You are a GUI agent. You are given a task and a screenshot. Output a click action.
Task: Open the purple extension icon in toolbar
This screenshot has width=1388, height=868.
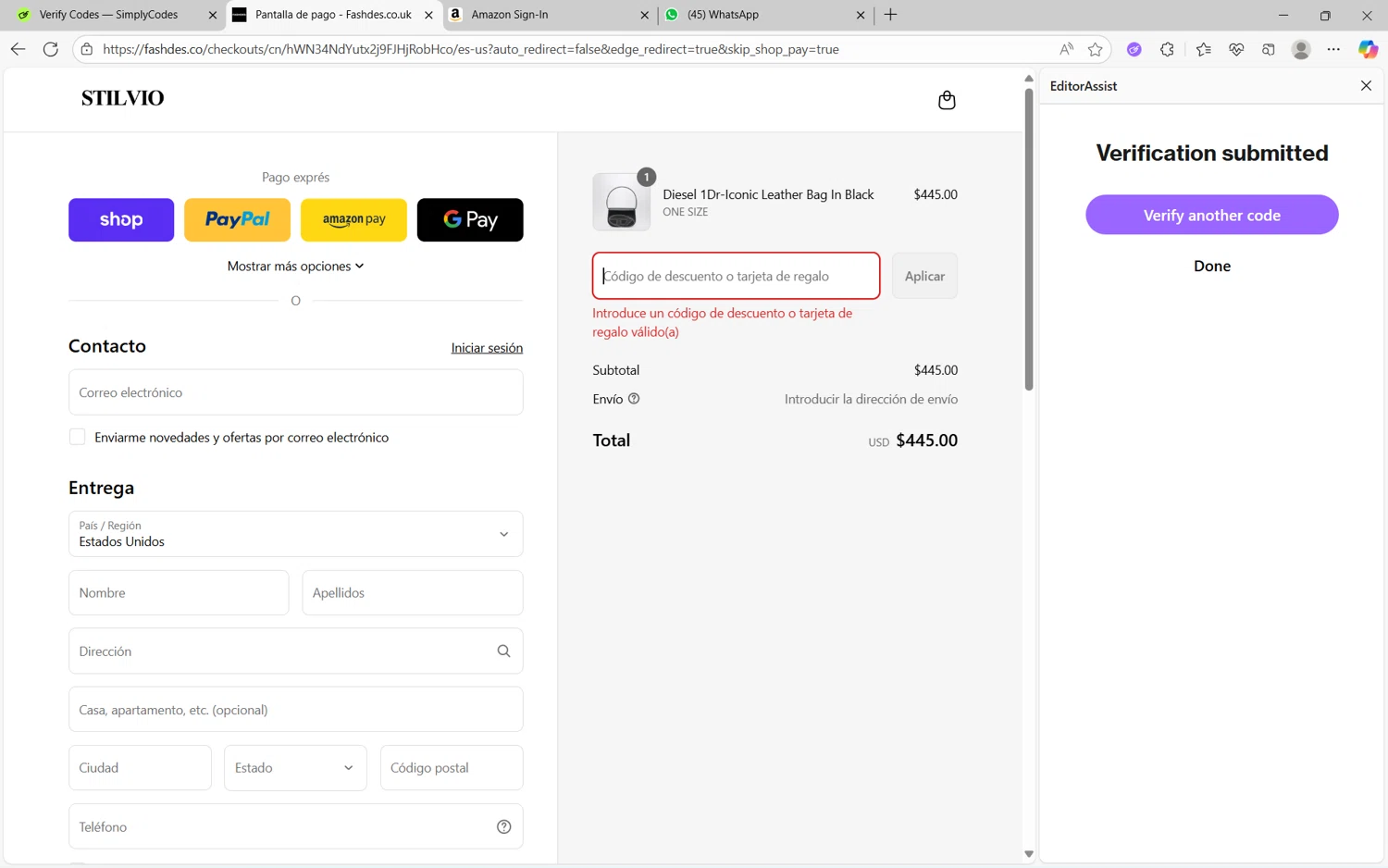pyautogui.click(x=1134, y=49)
